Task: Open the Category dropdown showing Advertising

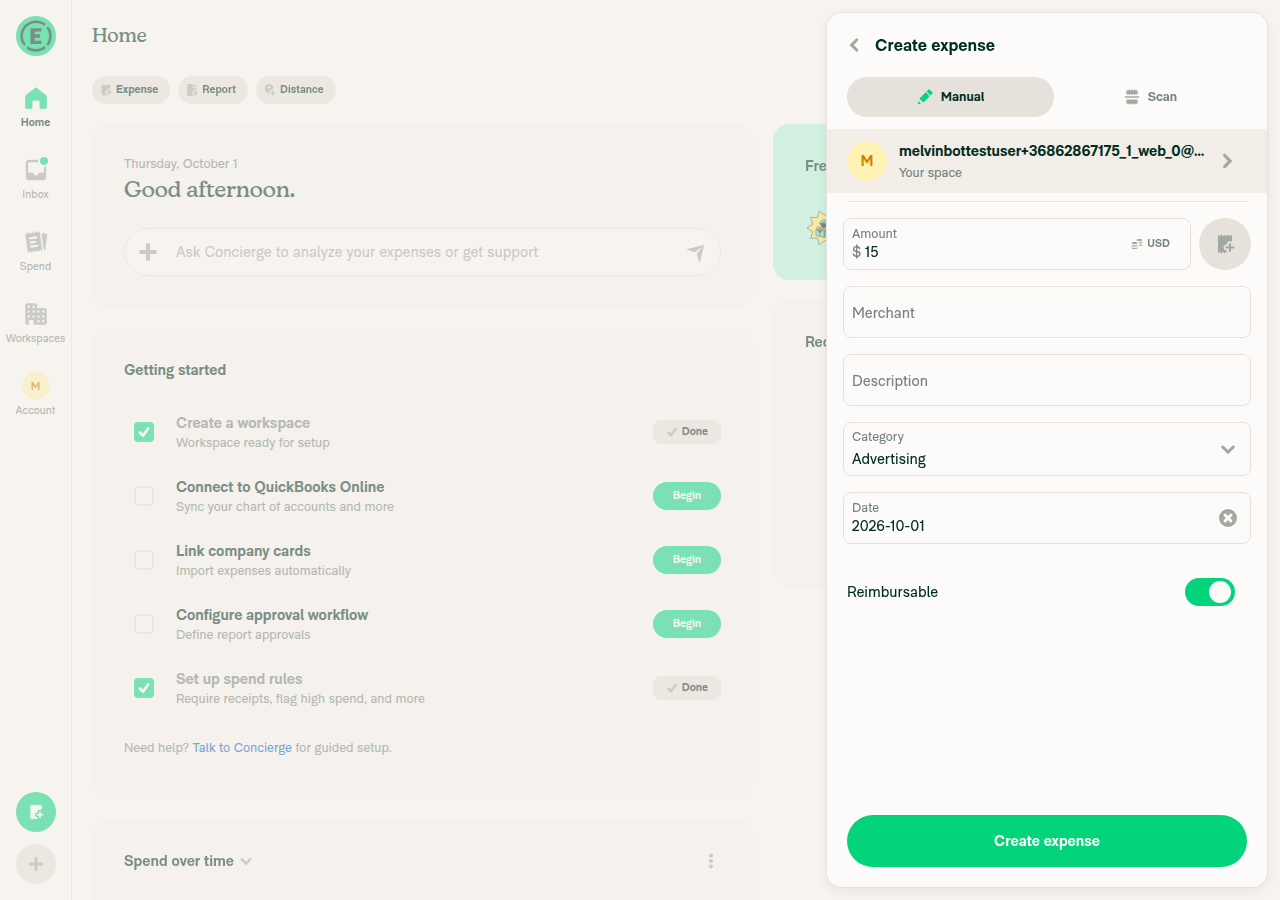Action: (x=1047, y=449)
